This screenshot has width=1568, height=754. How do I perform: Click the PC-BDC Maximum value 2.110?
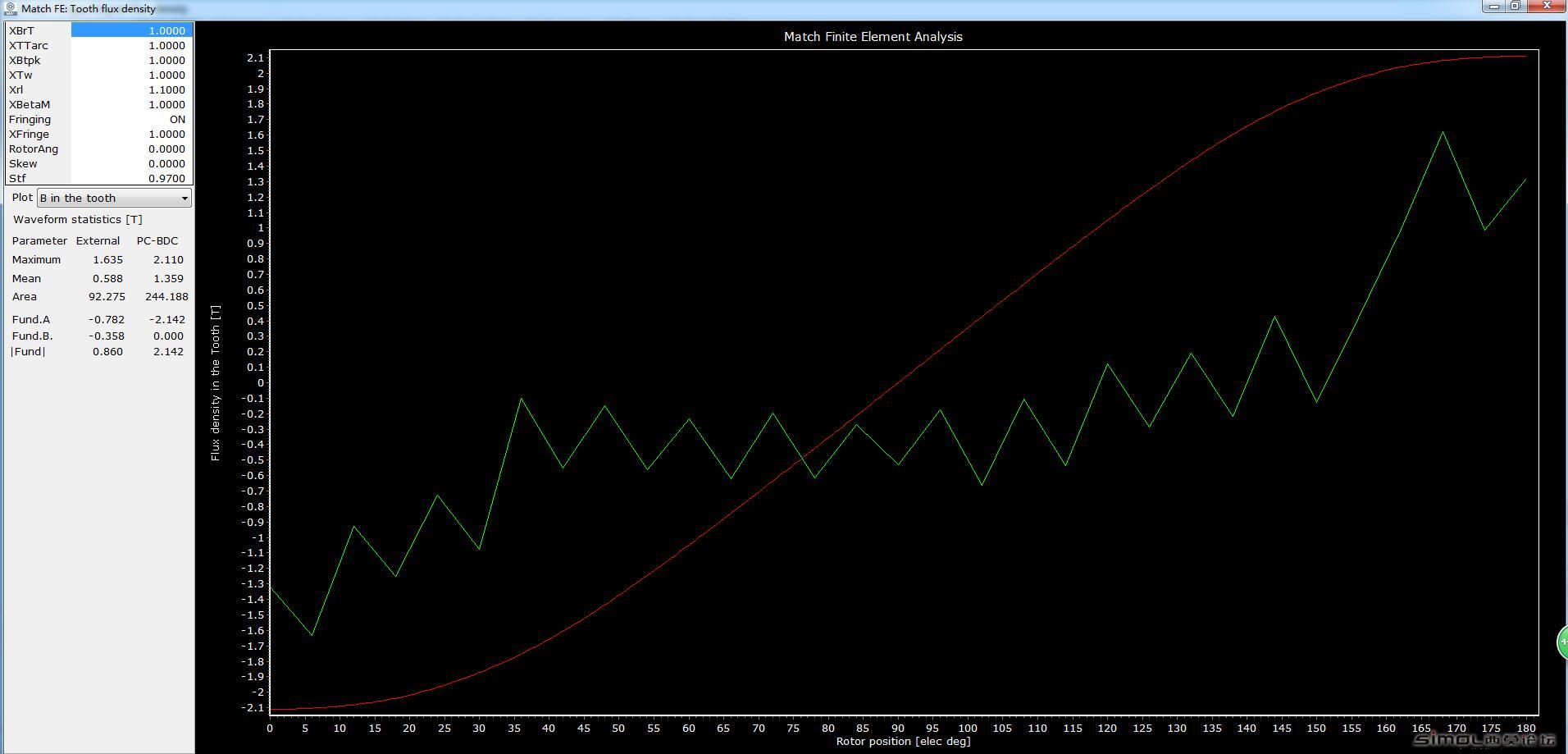(168, 259)
